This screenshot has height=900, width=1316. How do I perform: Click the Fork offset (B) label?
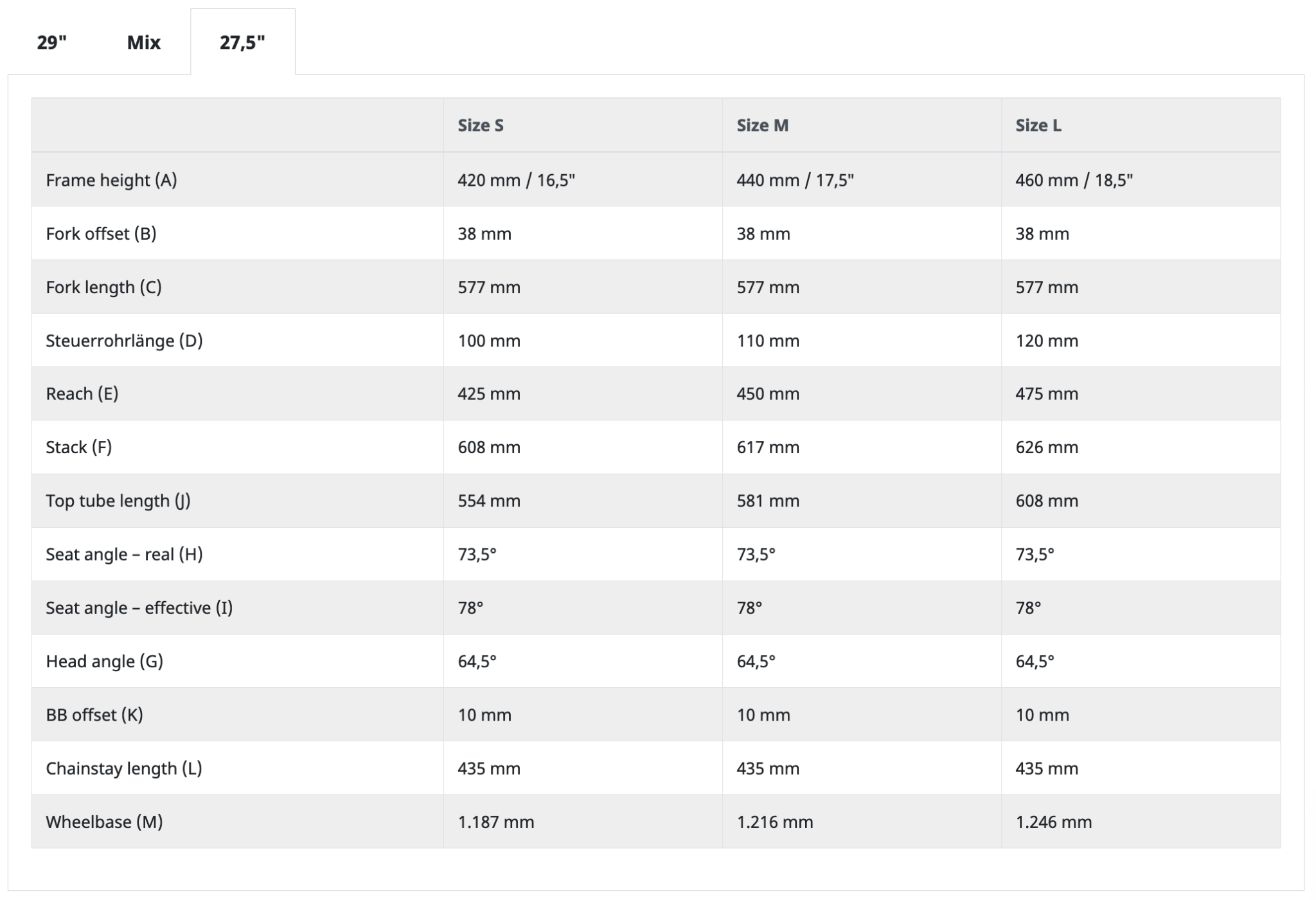(x=101, y=233)
